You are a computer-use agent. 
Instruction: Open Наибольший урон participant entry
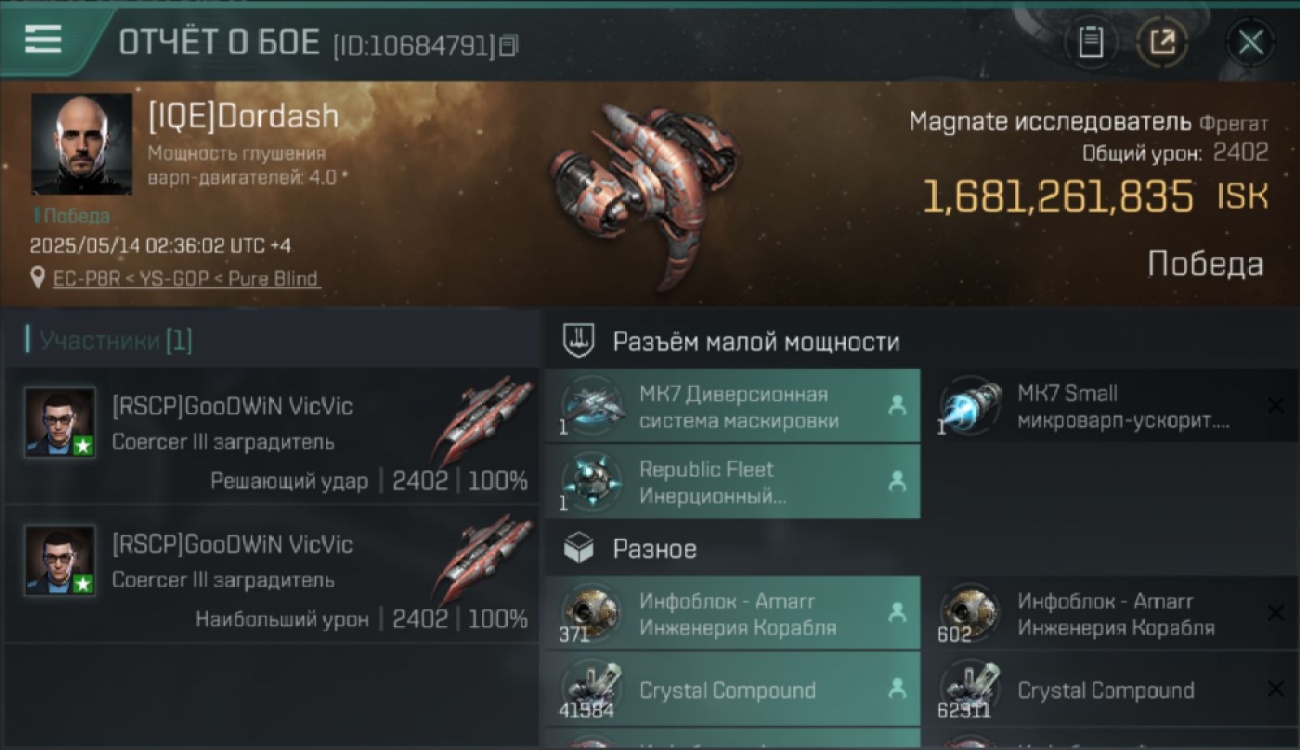(272, 574)
